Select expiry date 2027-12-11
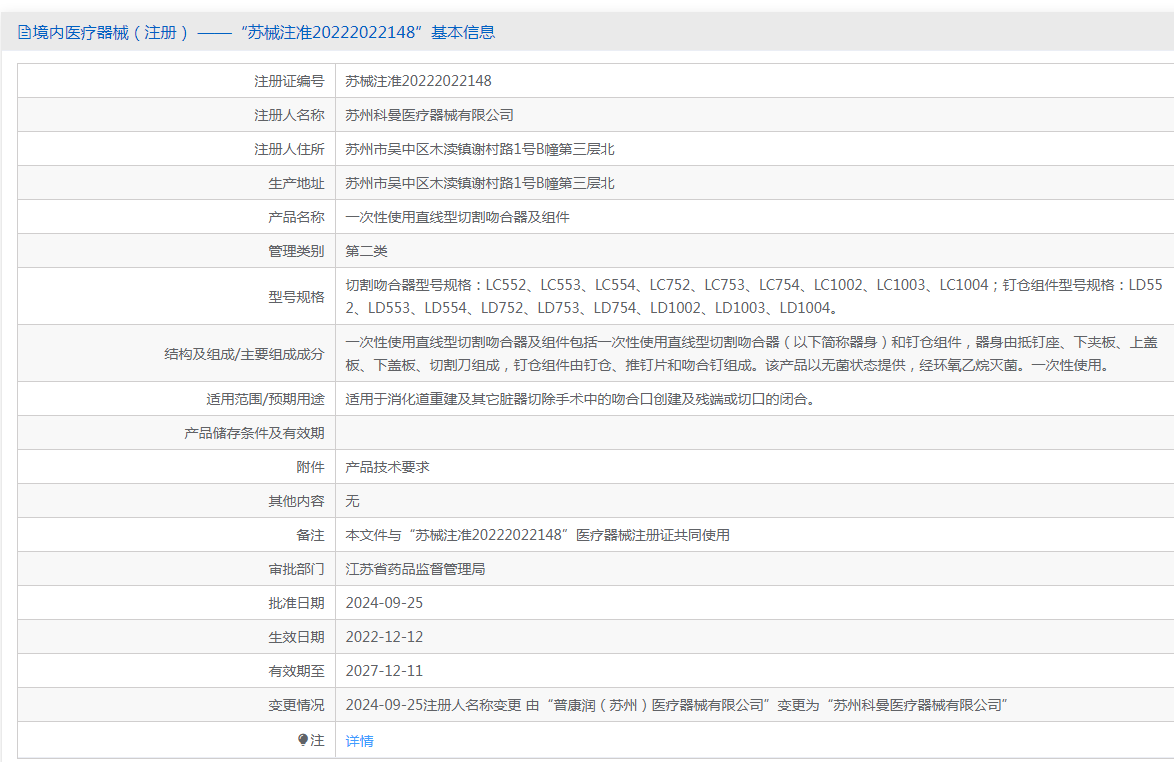This screenshot has width=1174, height=762. coord(384,671)
